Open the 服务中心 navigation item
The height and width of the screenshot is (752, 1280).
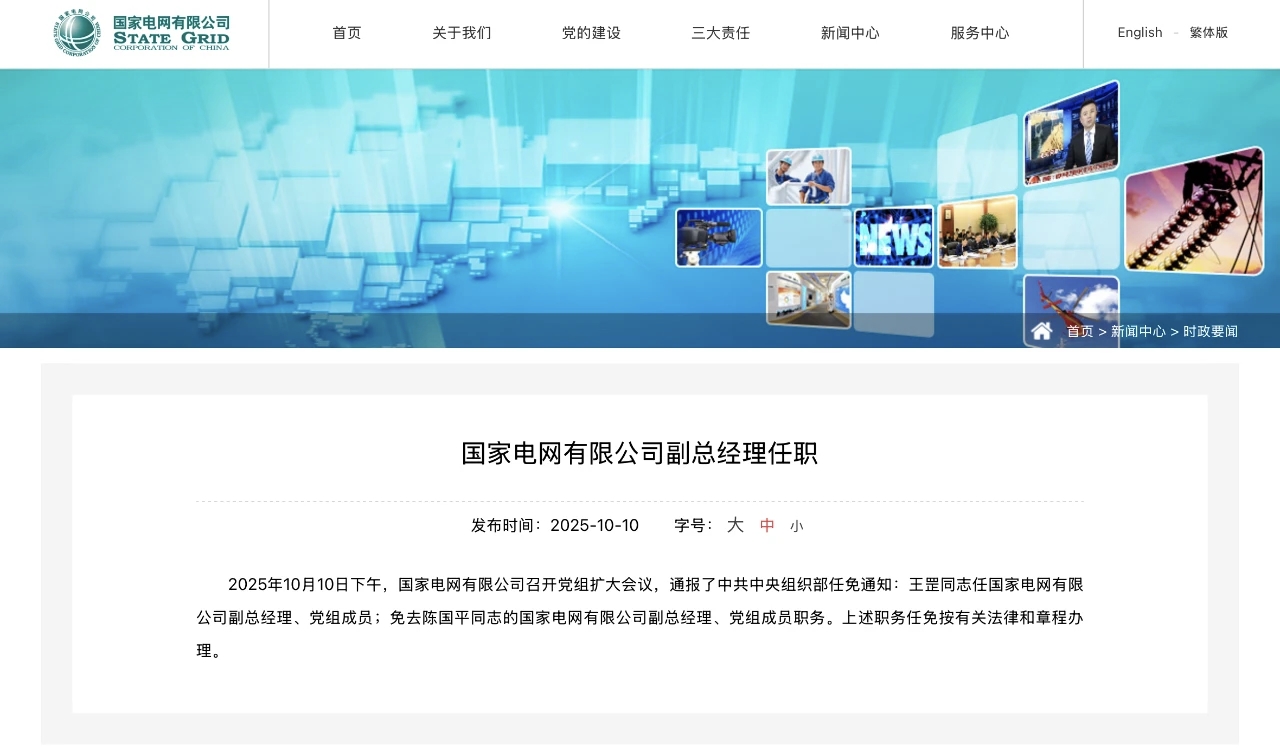pos(980,33)
